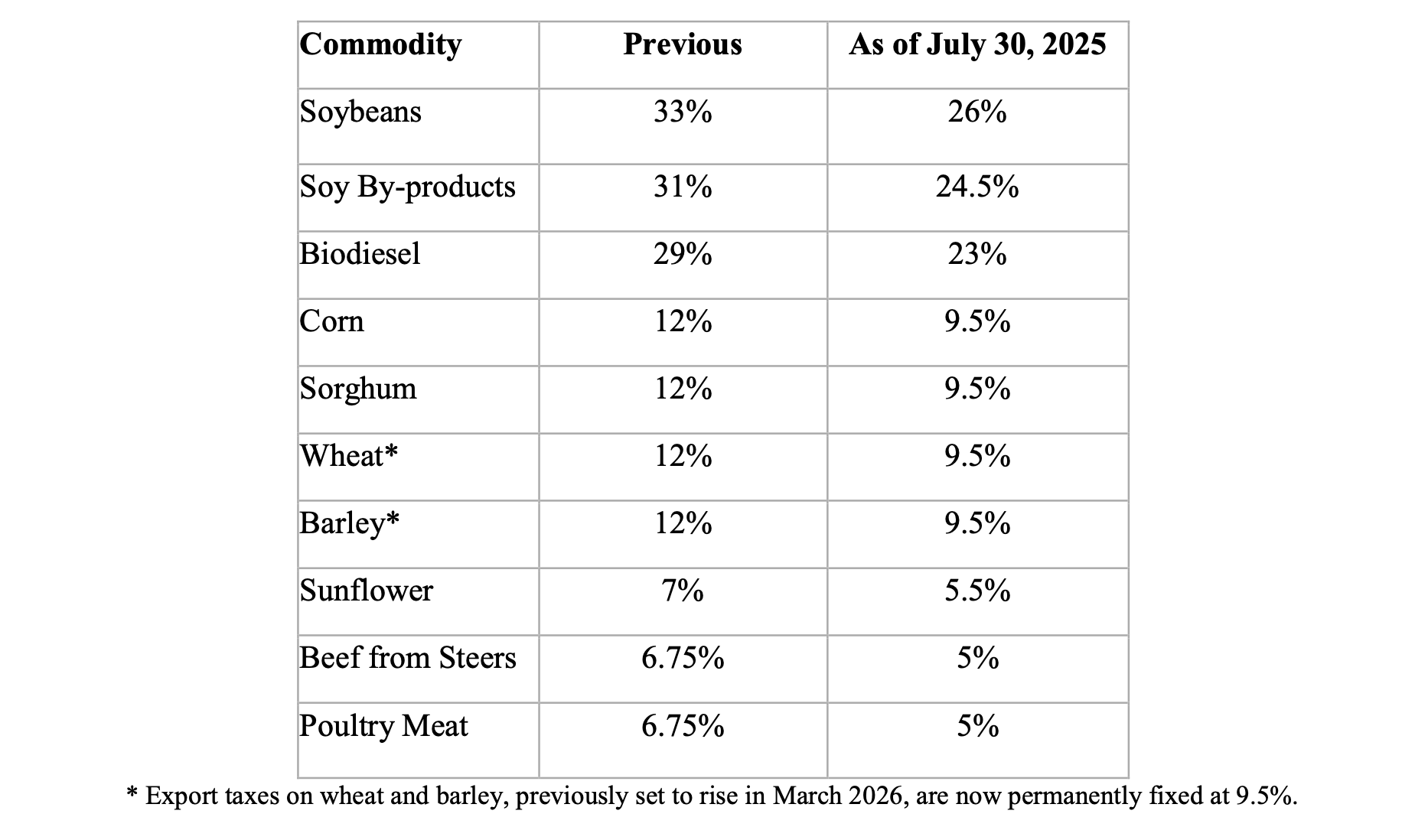Image resolution: width=1402 pixels, height=840 pixels.
Task: Select the Sorghum commodity cell
Action: point(358,389)
